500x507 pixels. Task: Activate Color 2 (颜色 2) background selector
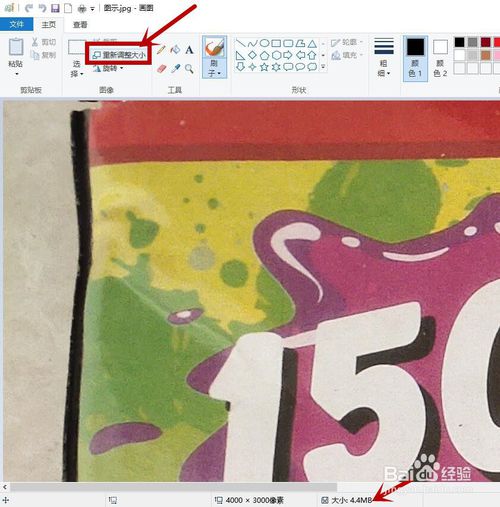[440, 58]
